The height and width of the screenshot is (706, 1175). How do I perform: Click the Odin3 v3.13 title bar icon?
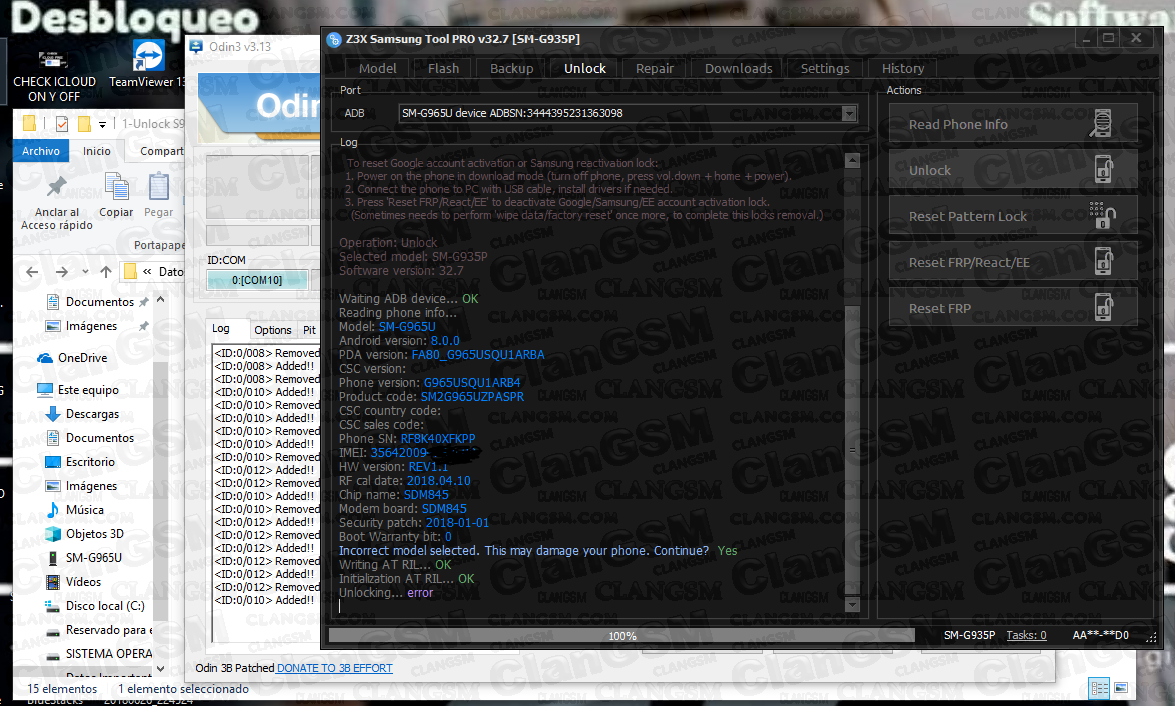click(196, 46)
